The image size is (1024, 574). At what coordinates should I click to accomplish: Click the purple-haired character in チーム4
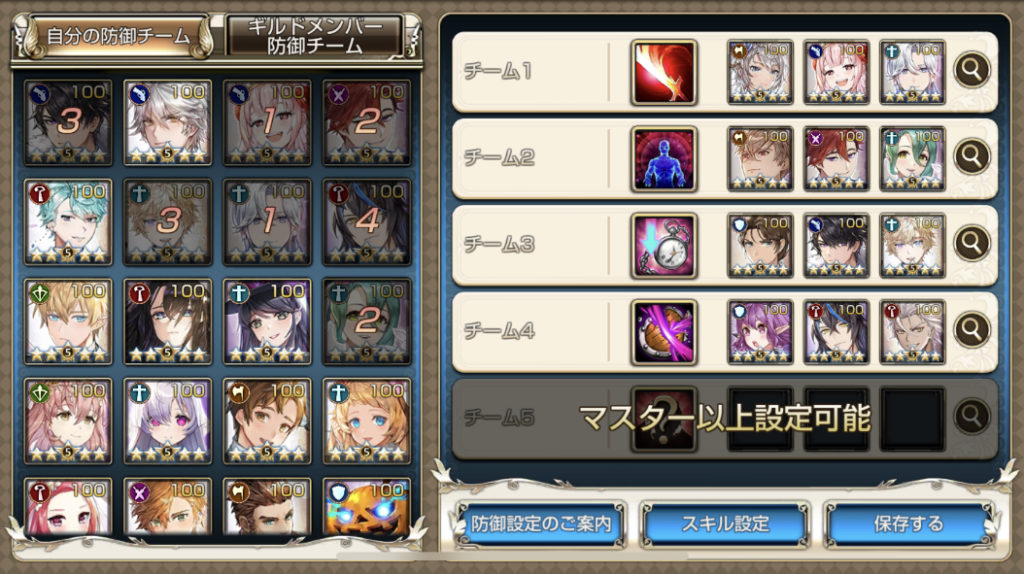point(760,332)
